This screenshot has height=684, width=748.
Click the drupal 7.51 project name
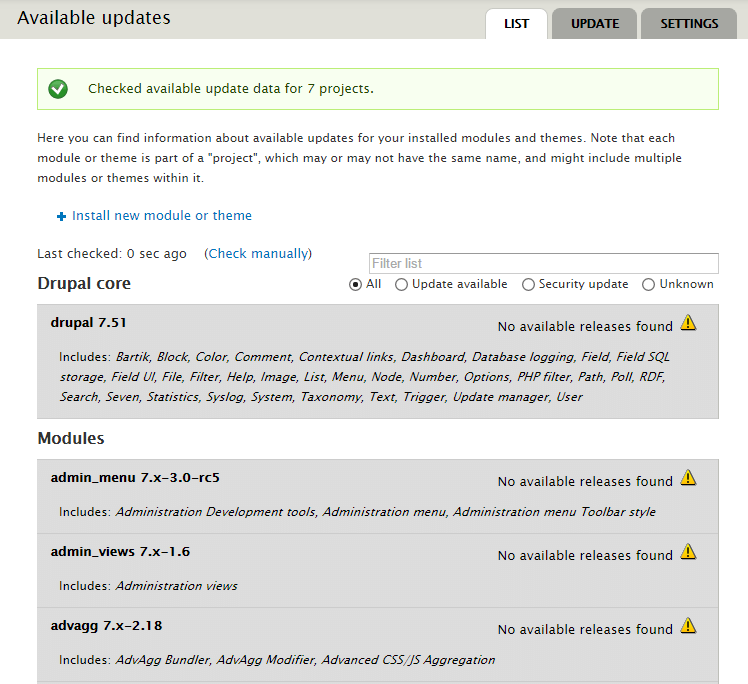click(88, 323)
